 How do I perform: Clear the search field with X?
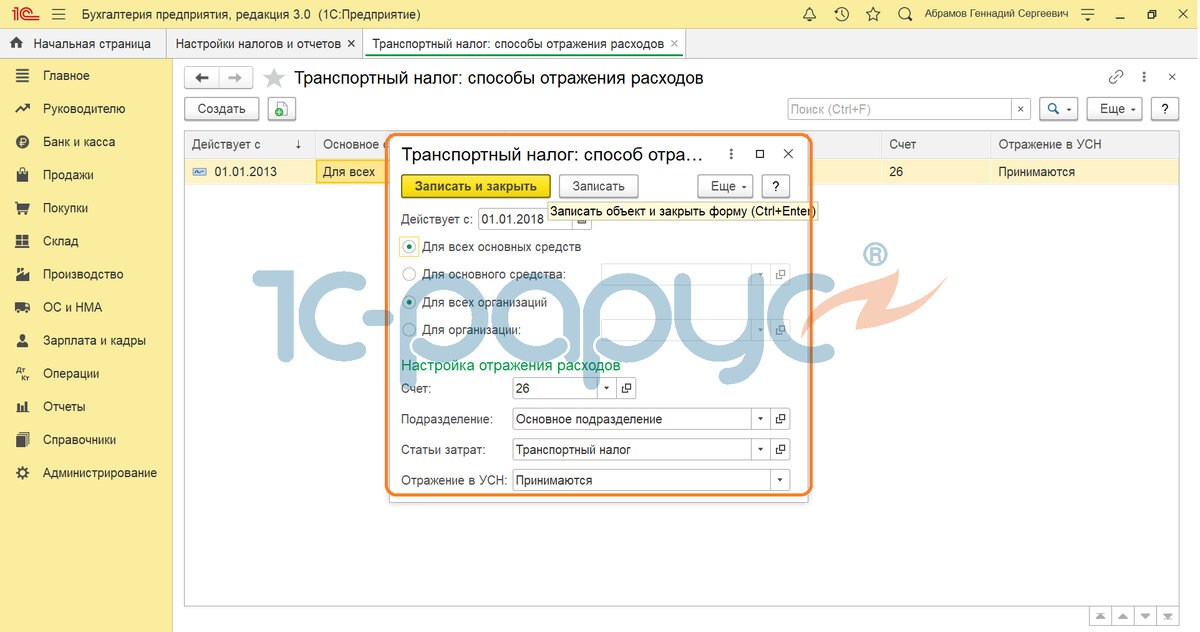coord(1021,109)
